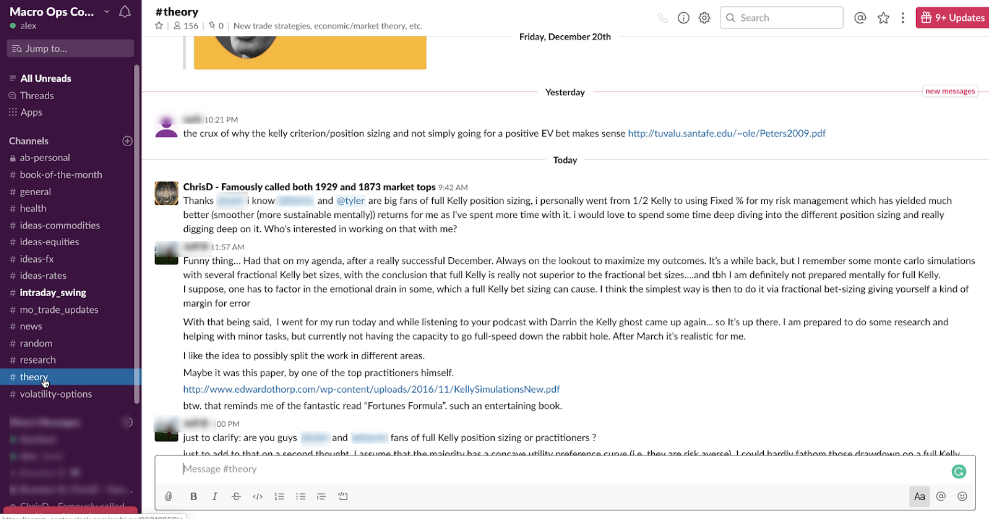Open the general channel

(x=35, y=192)
